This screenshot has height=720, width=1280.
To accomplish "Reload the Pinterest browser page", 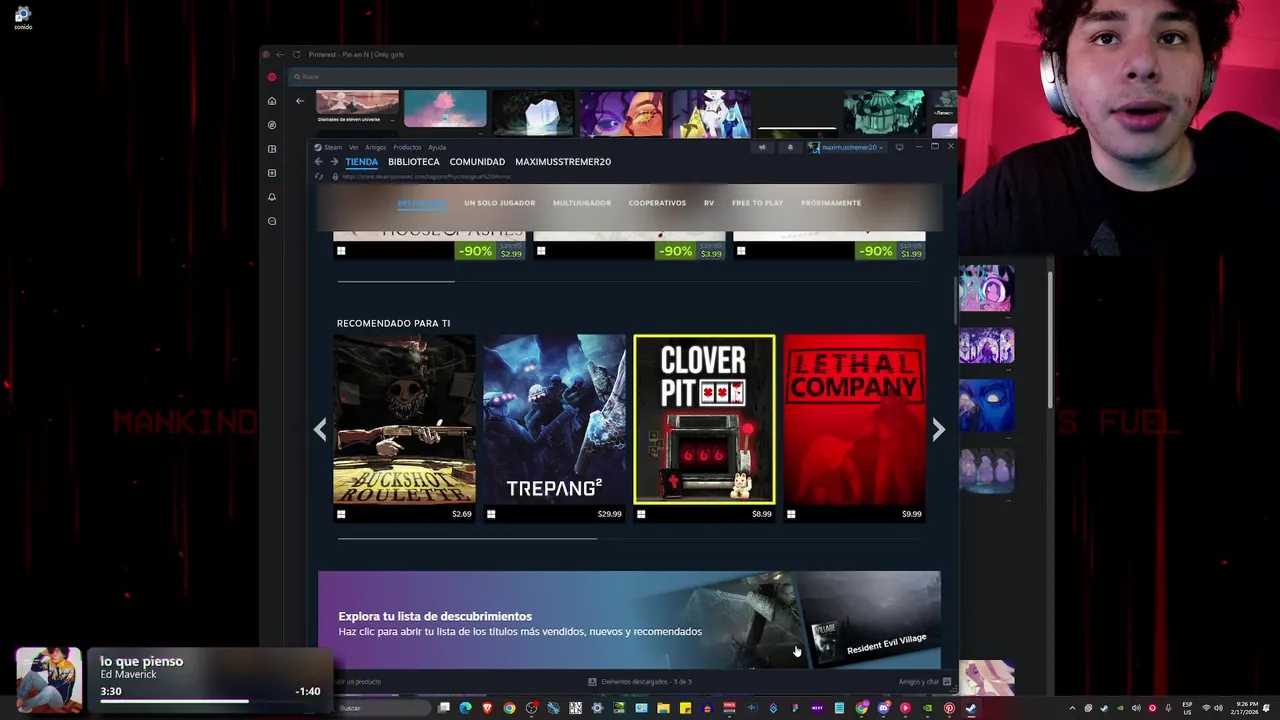I will (296, 54).
